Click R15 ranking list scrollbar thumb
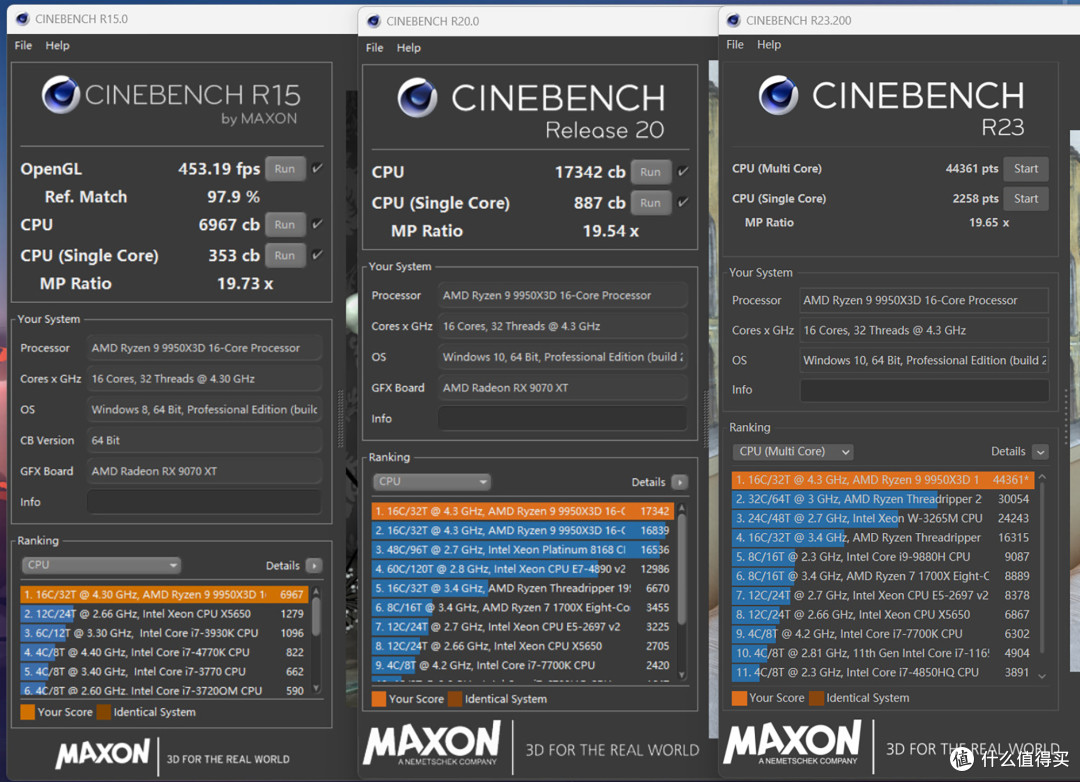 [316, 617]
